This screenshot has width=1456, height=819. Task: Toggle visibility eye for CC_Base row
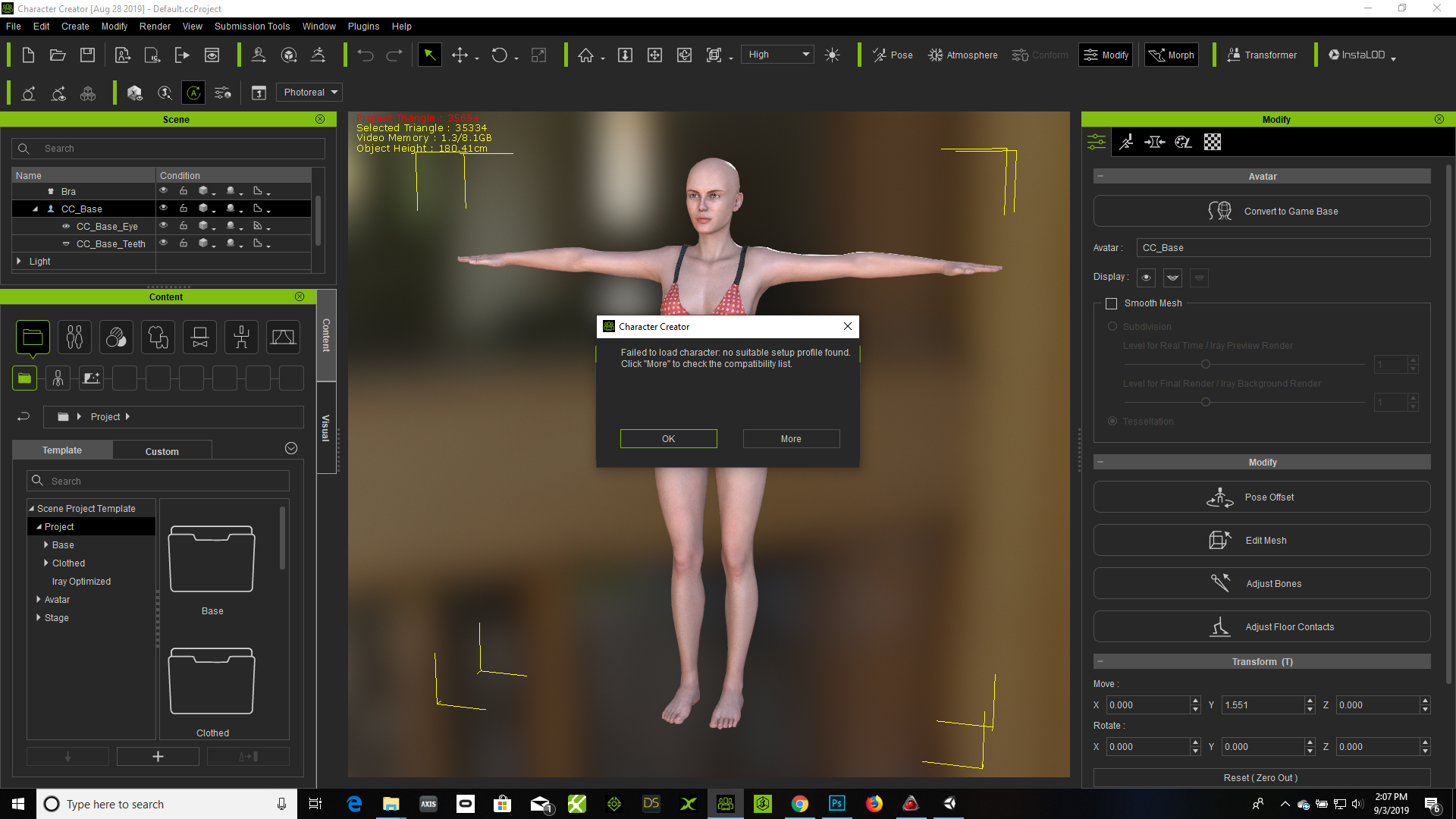pos(163,208)
